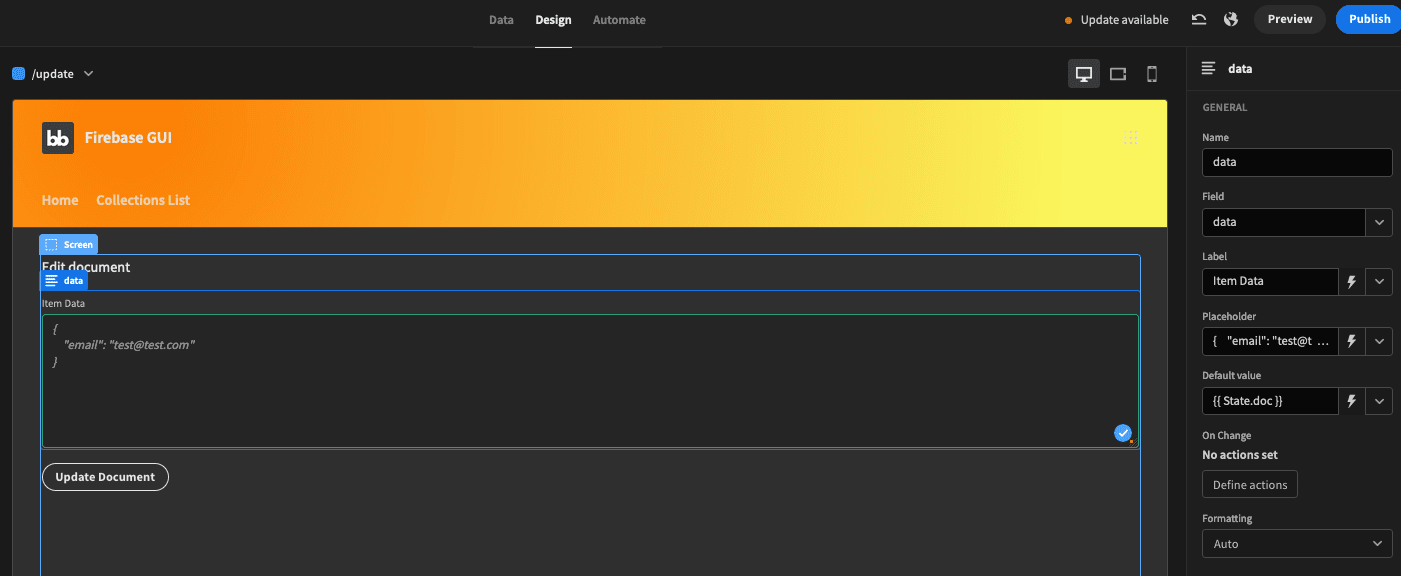Click the Preview button
Screen dimensions: 1401x576
click(x=1290, y=19)
